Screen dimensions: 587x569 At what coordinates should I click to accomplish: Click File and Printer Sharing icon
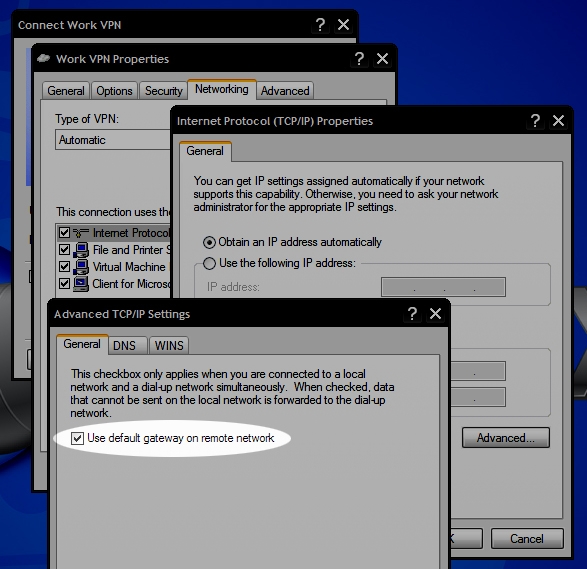pyautogui.click(x=81, y=250)
